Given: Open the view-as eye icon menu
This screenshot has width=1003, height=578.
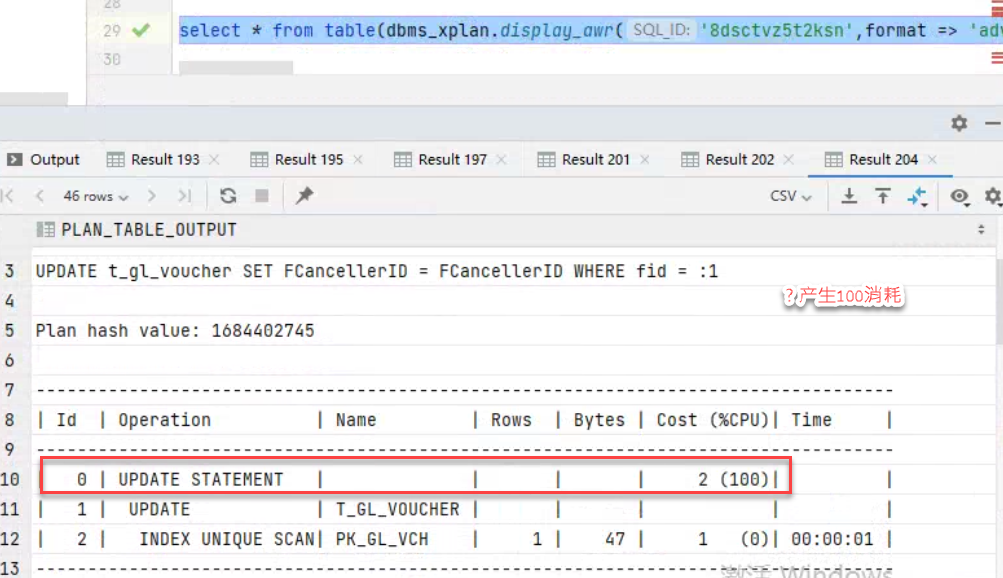Looking at the screenshot, I should point(960,196).
